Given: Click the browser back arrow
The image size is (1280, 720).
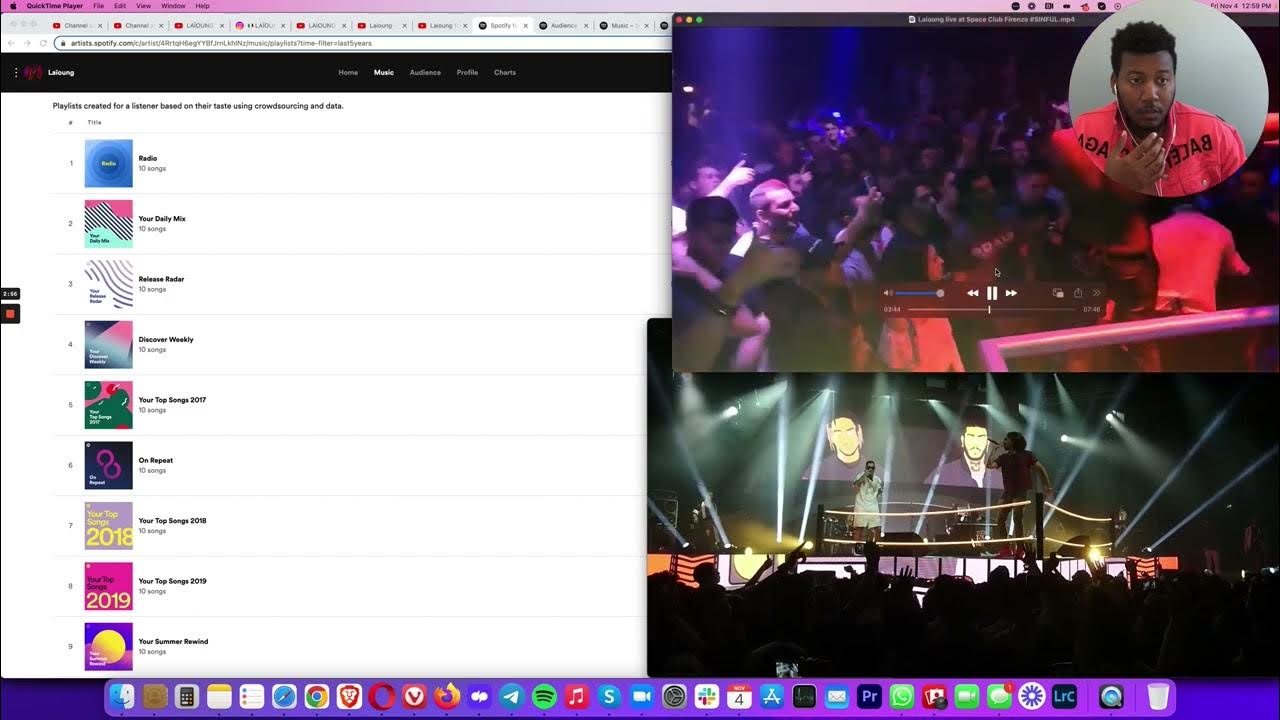Looking at the screenshot, I should coord(12,43).
